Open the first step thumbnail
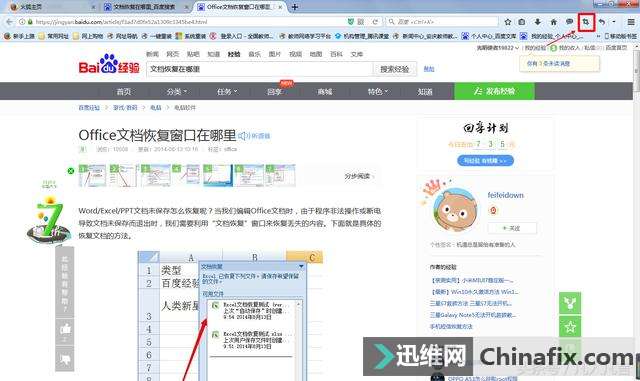 click(x=92, y=176)
